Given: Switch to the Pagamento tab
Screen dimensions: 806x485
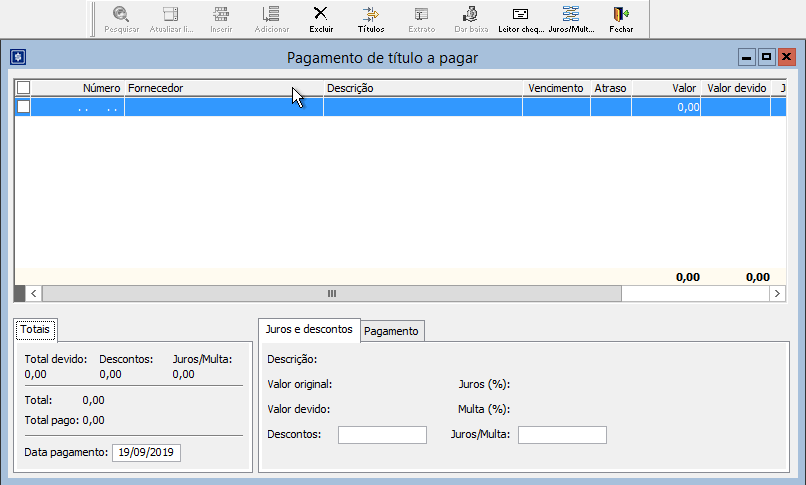Looking at the screenshot, I should point(392,331).
